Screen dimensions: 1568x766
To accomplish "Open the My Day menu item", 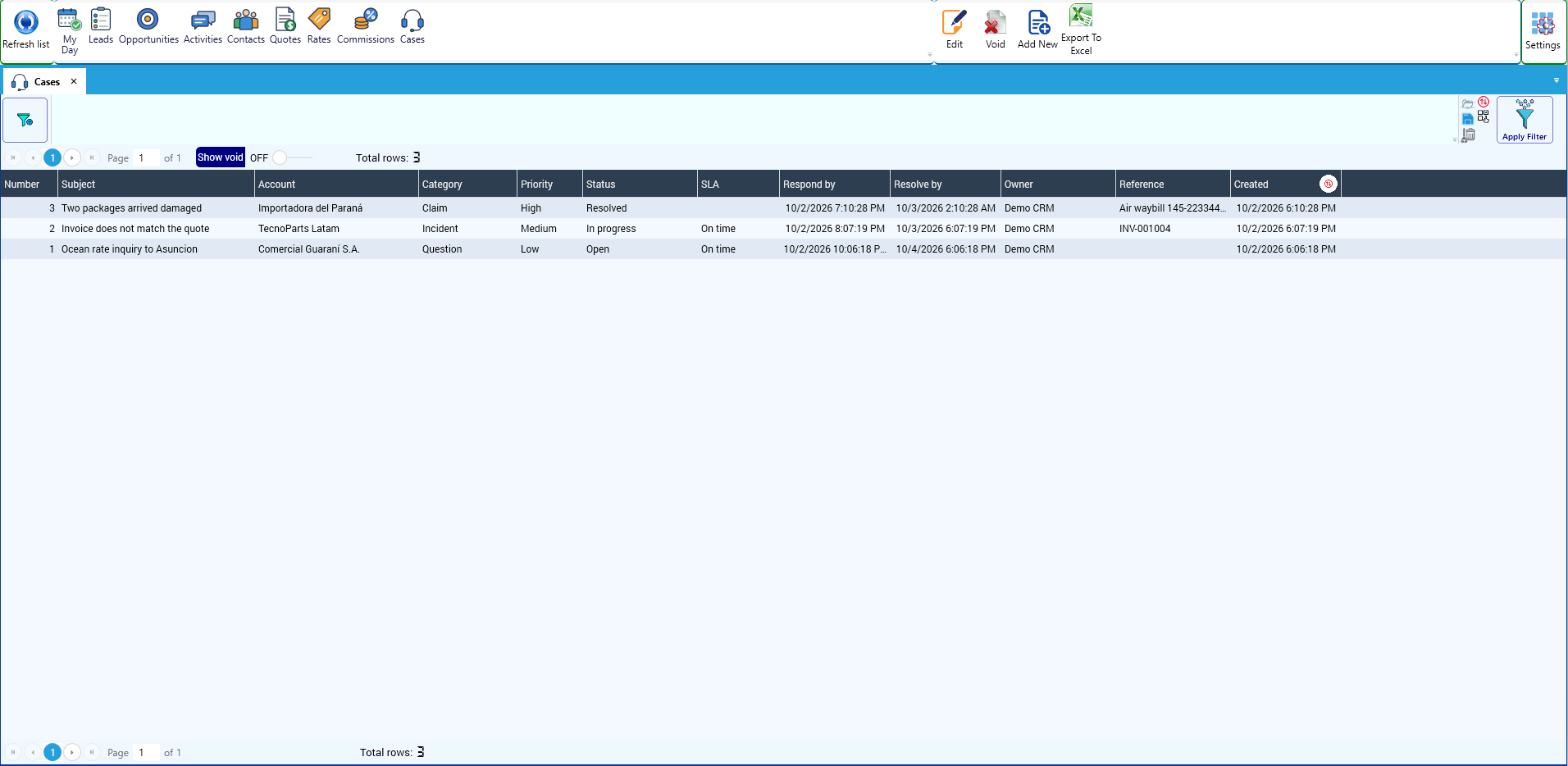I will (70, 30).
